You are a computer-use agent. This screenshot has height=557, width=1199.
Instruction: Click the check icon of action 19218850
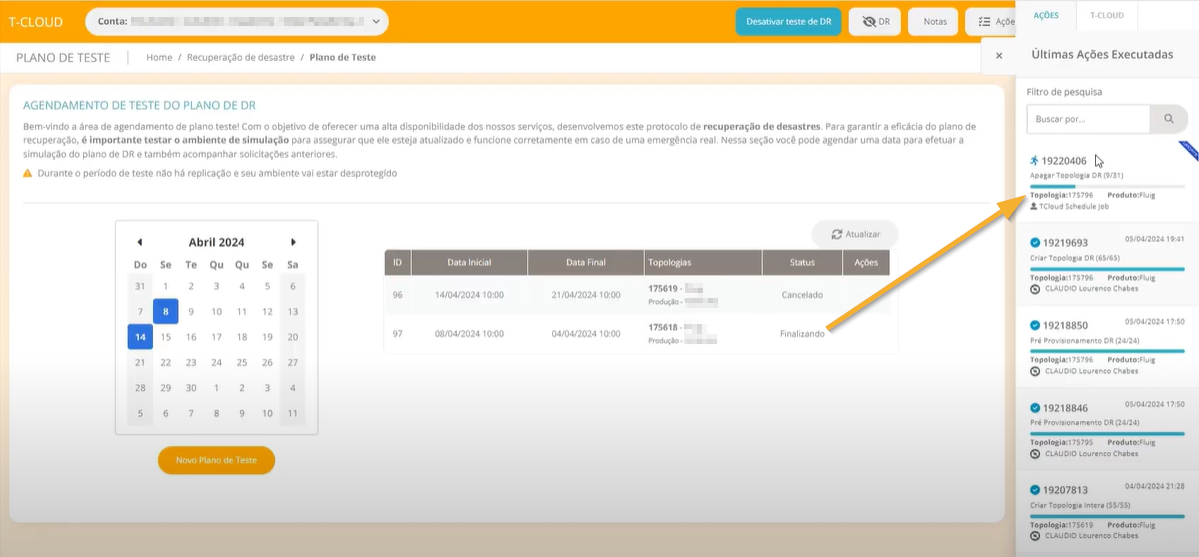coord(1035,325)
